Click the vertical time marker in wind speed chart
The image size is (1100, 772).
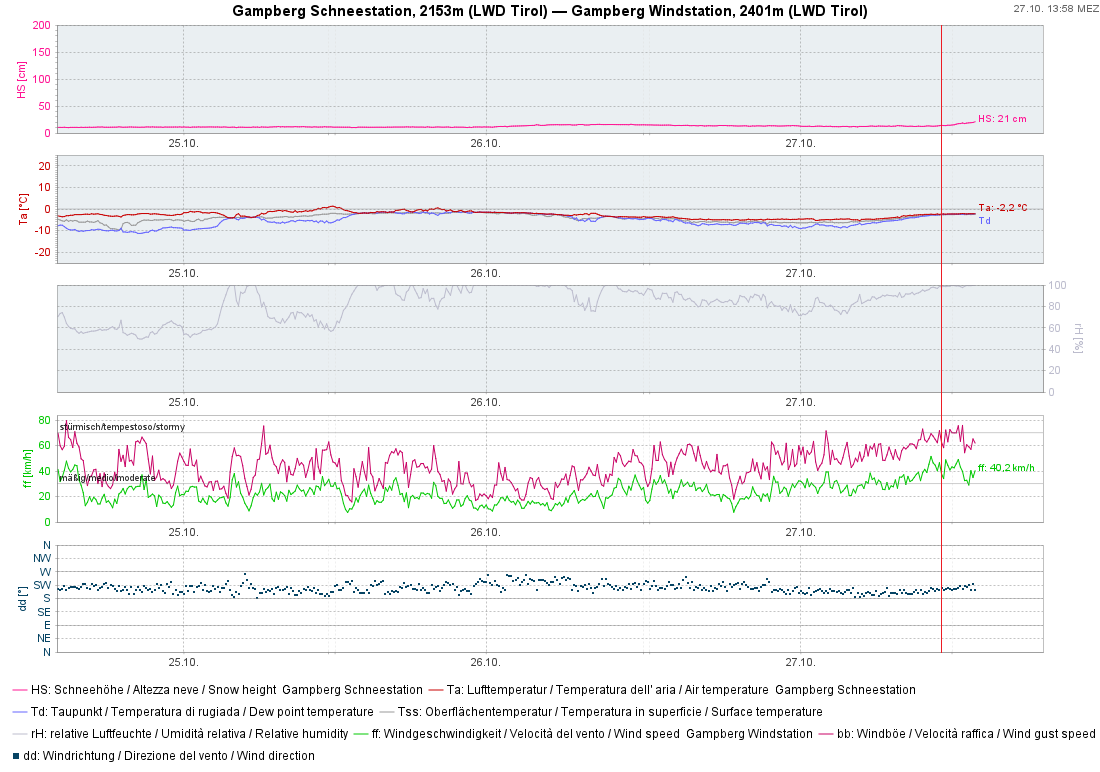(941, 468)
